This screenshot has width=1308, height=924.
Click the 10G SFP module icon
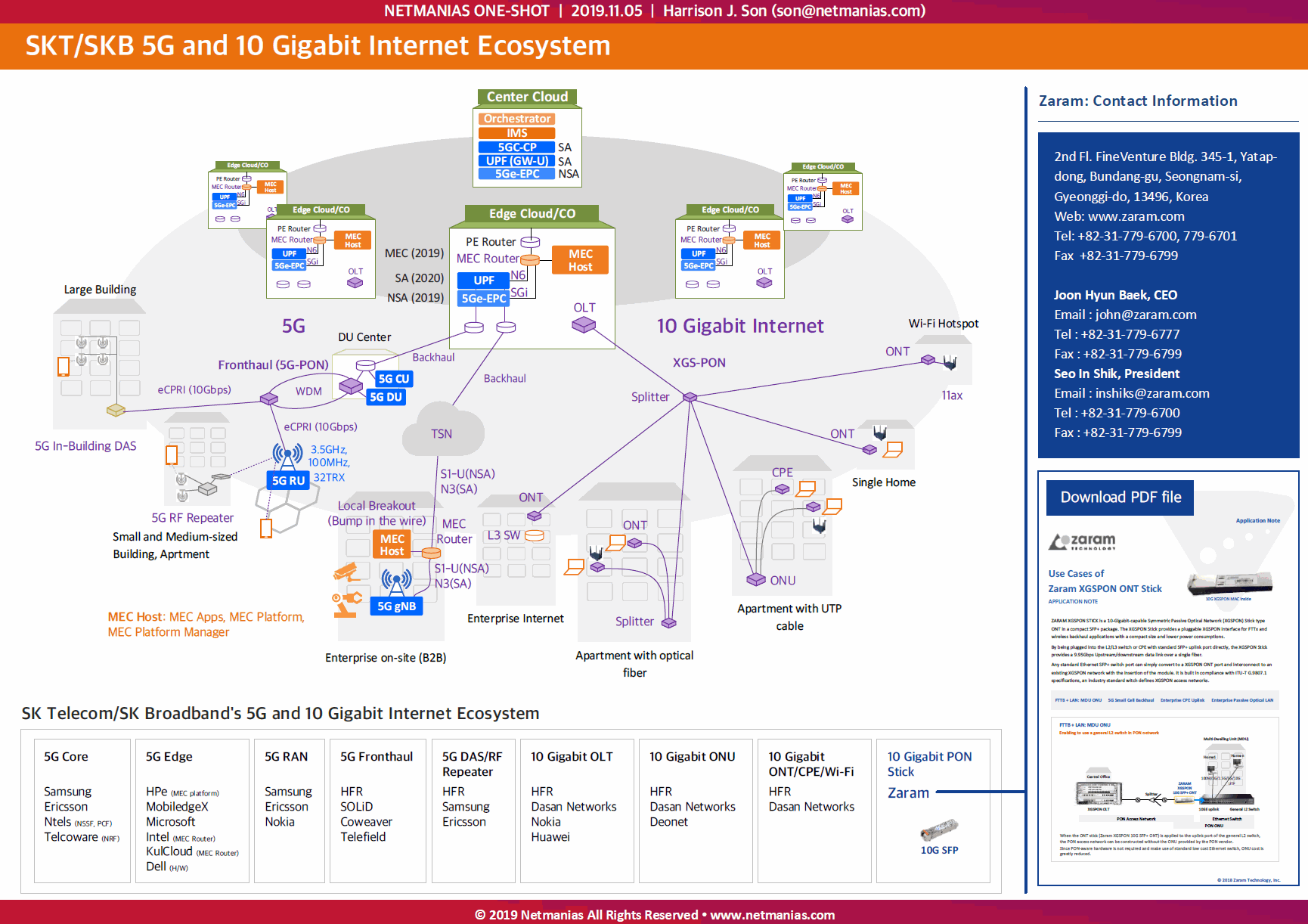[x=938, y=830]
